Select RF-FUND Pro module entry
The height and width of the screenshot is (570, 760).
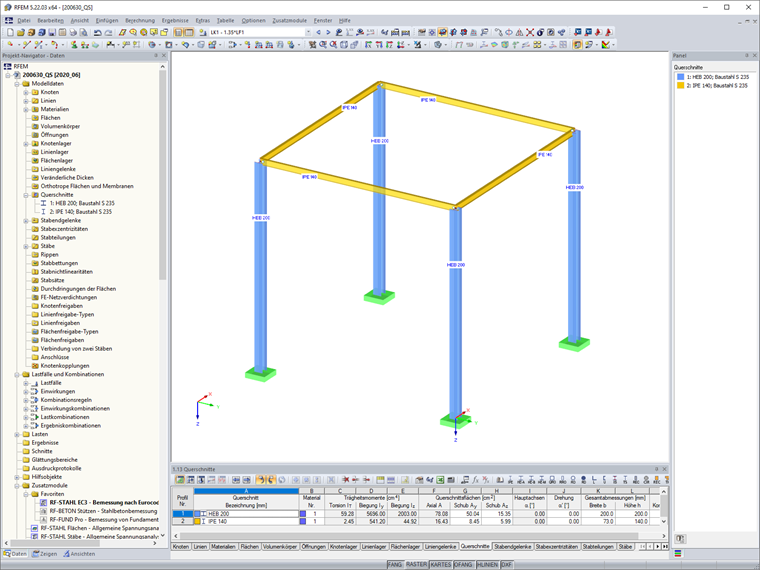point(104,520)
